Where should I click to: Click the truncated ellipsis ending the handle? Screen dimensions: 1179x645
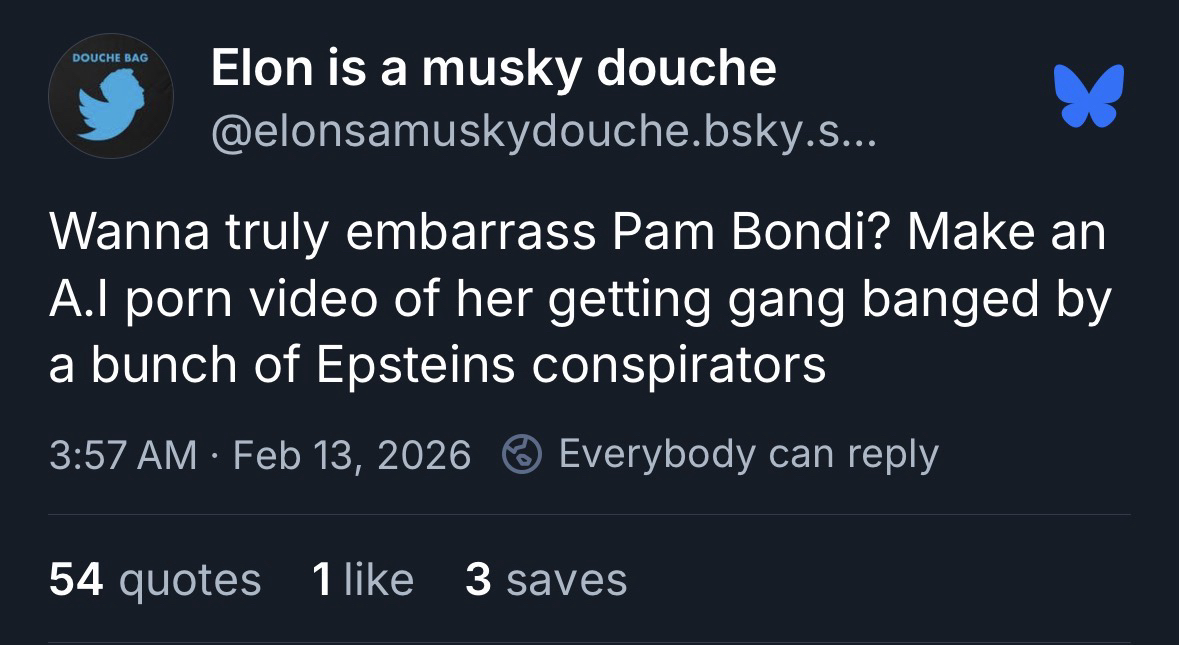[x=859, y=135]
